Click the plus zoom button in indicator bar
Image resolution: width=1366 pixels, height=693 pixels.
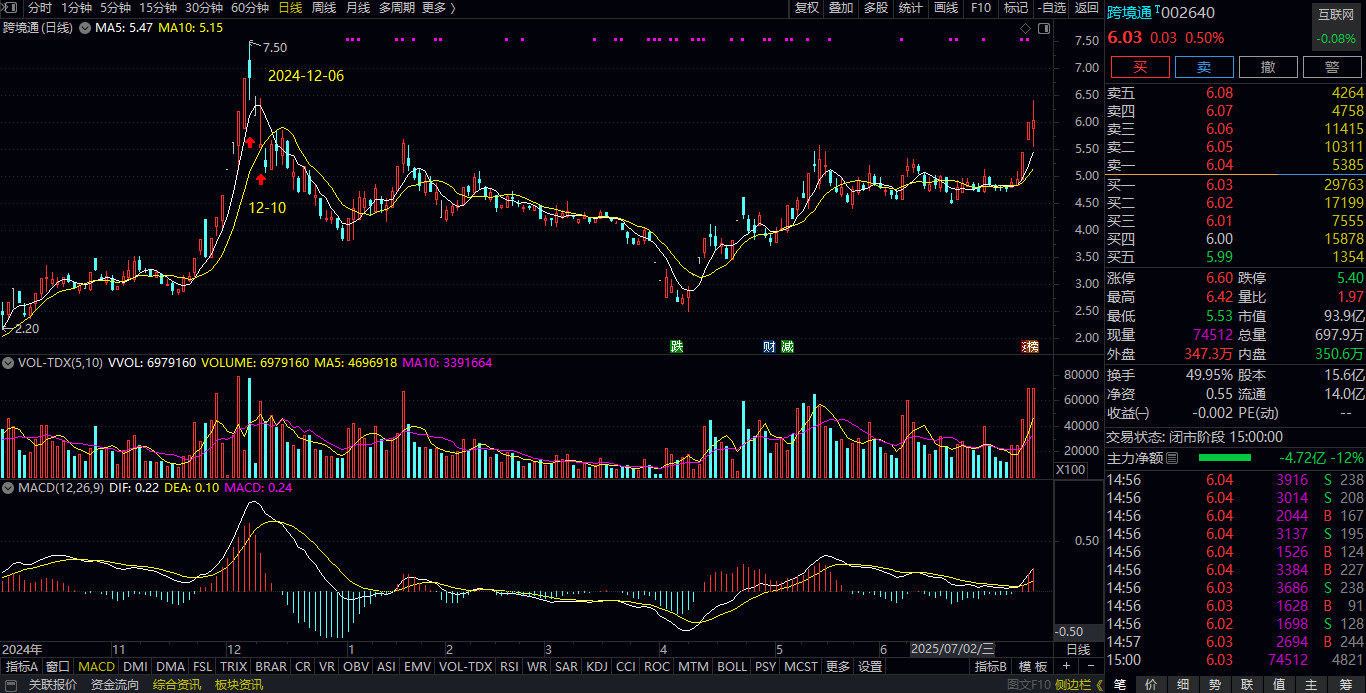(1065, 666)
